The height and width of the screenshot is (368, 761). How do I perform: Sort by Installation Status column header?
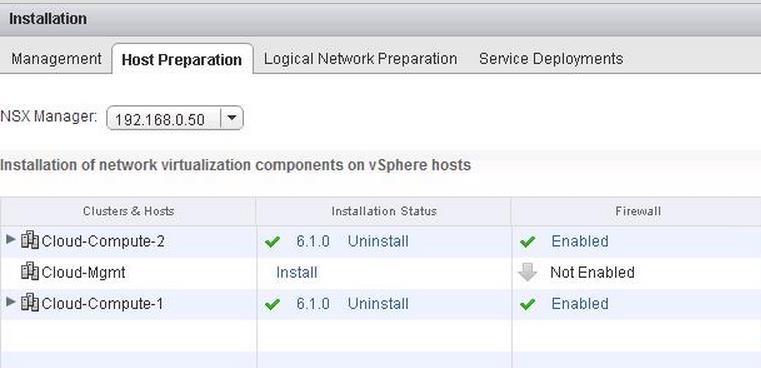[384, 211]
